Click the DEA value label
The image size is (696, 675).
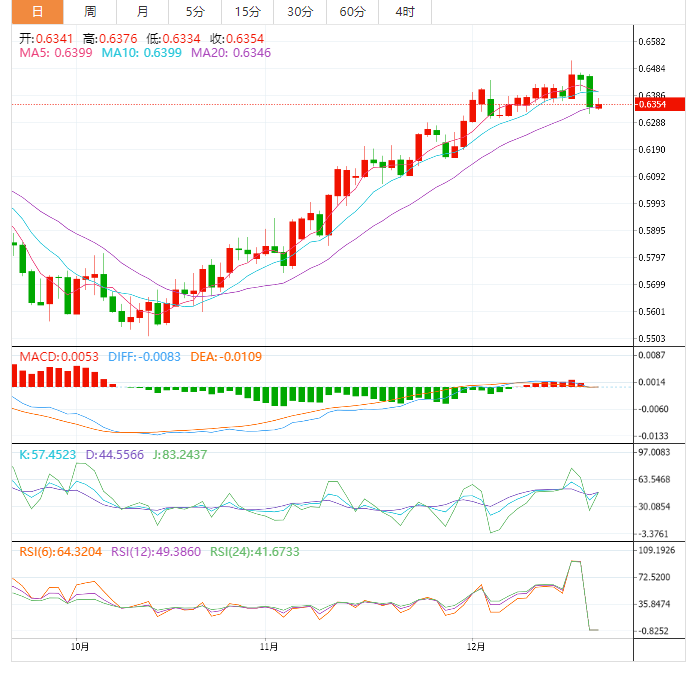226,357
